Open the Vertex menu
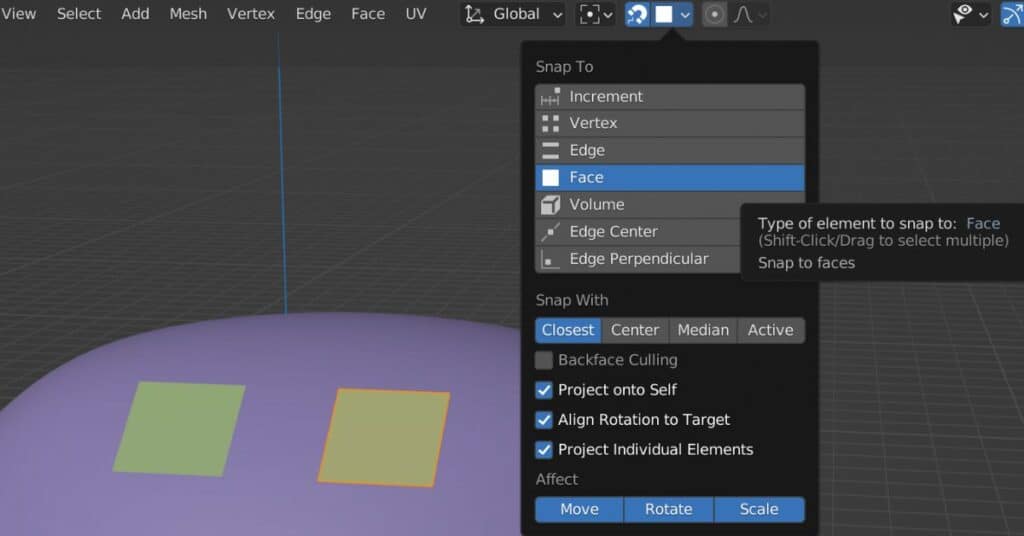Screen dimensions: 1024x536 coord(251,14)
